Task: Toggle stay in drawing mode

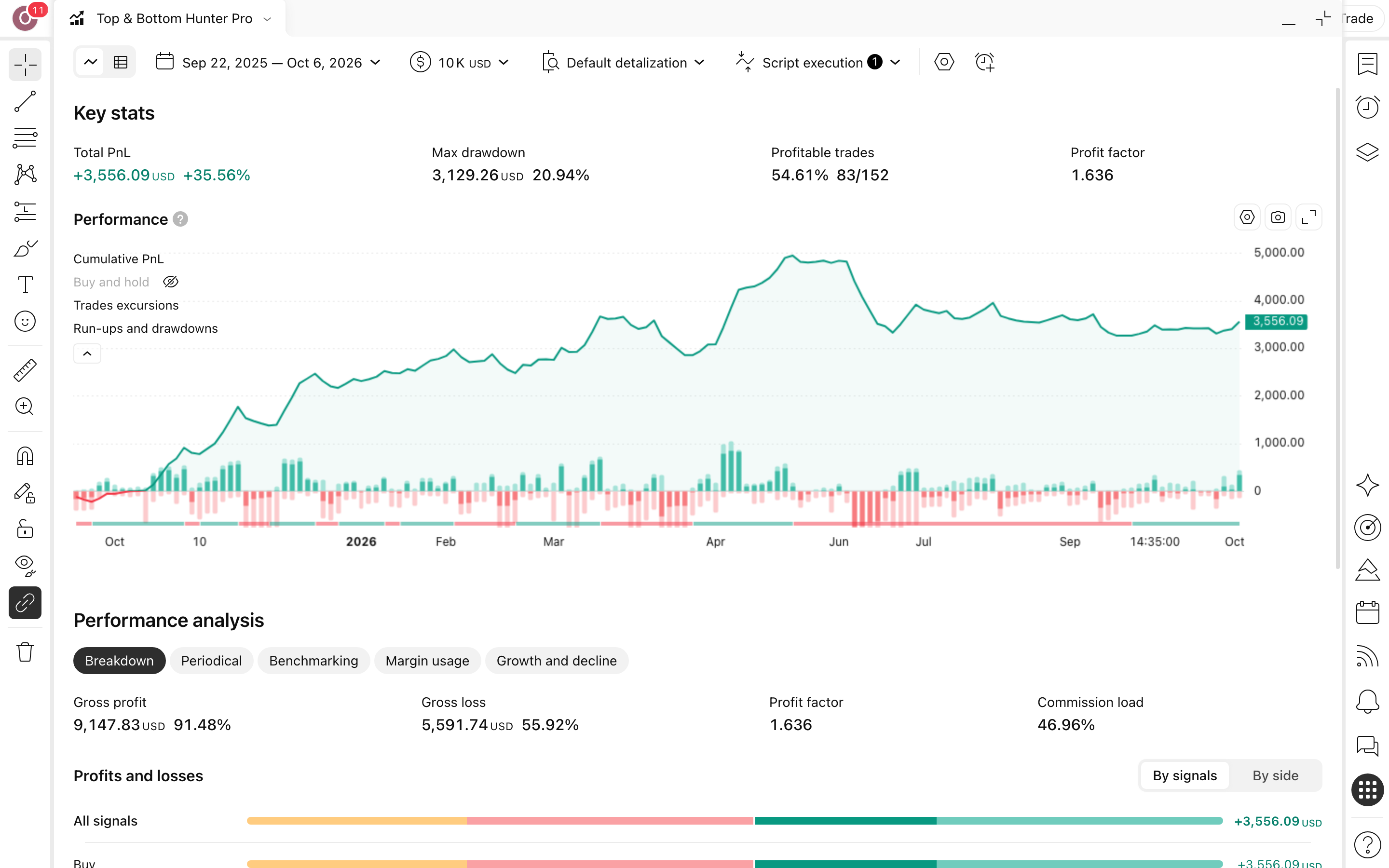Action: [x=25, y=493]
